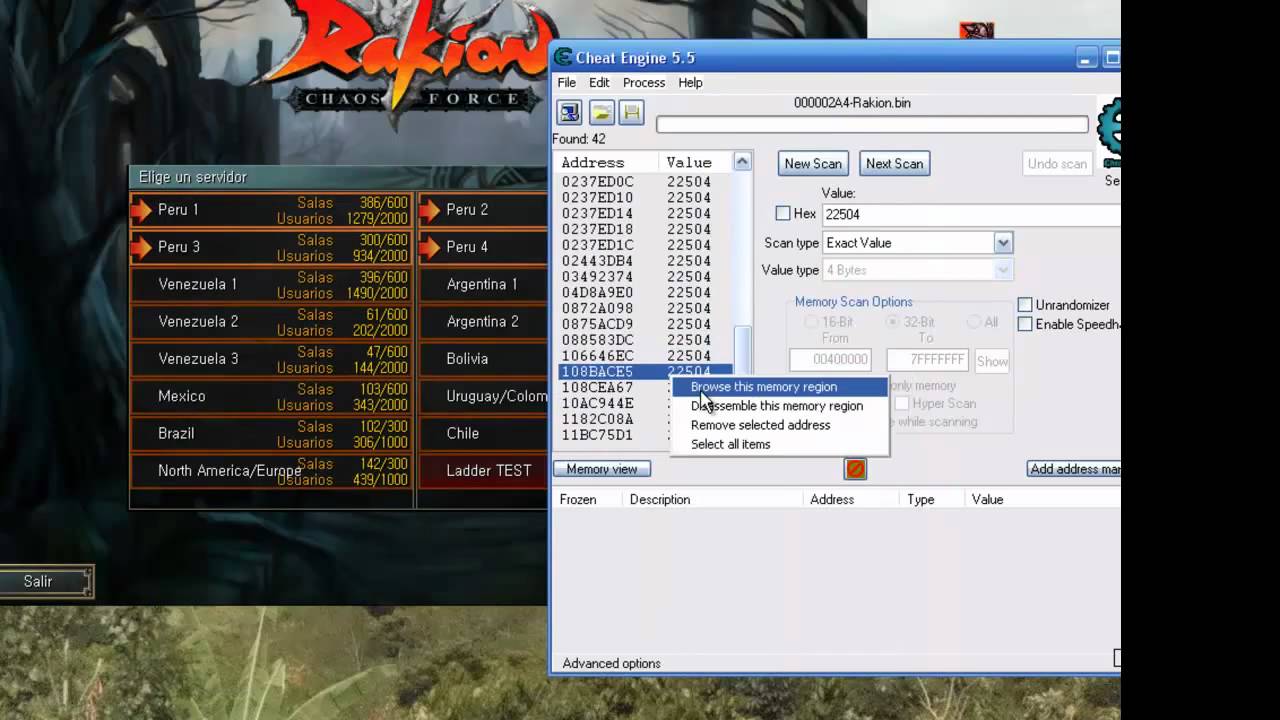Open the process list icon
Screen dimensions: 1280x720
(x=569, y=112)
